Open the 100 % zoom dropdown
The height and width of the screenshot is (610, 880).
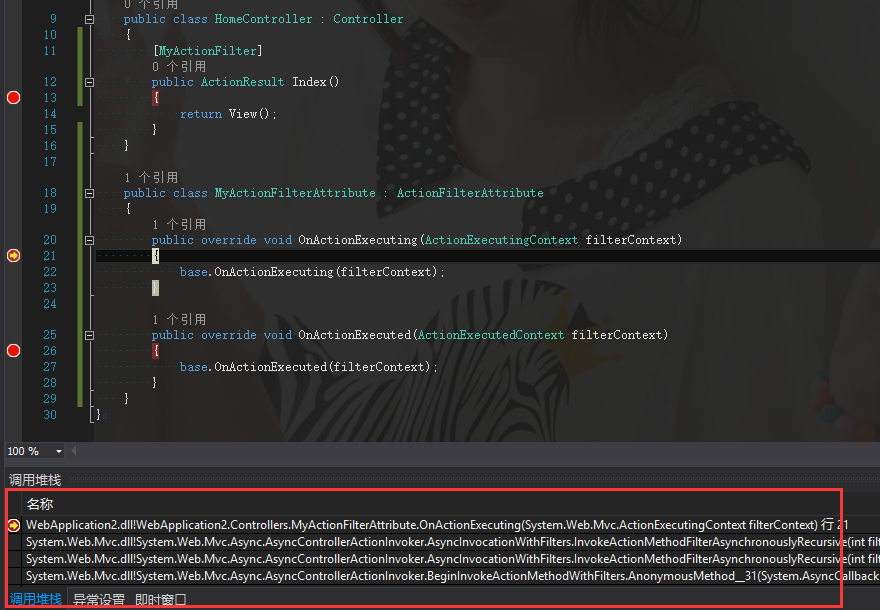58,451
